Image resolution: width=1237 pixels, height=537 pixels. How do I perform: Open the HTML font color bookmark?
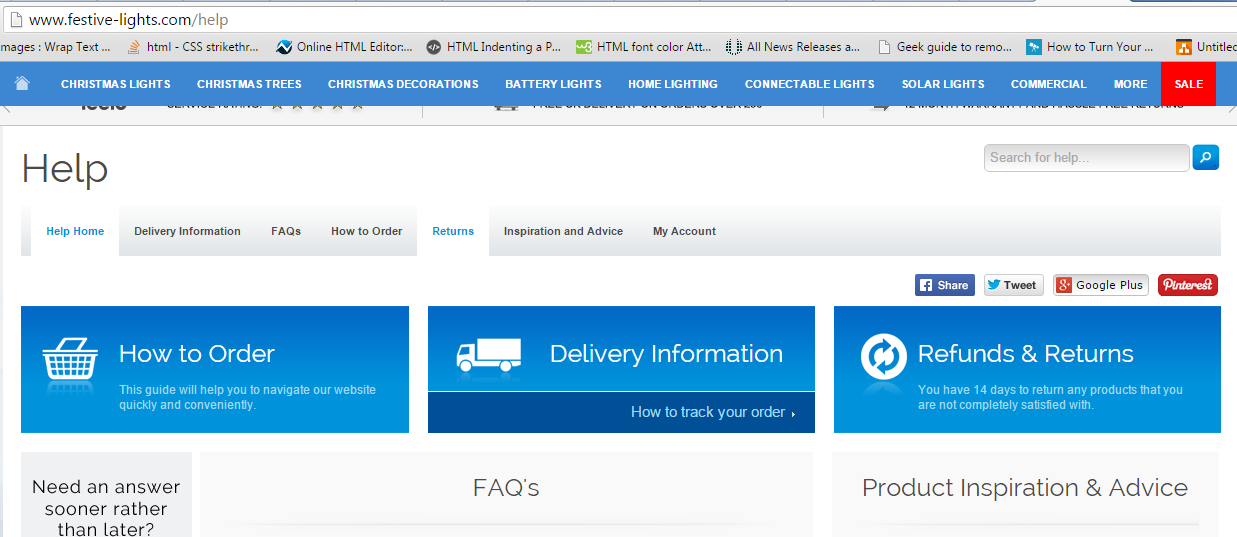pos(644,47)
